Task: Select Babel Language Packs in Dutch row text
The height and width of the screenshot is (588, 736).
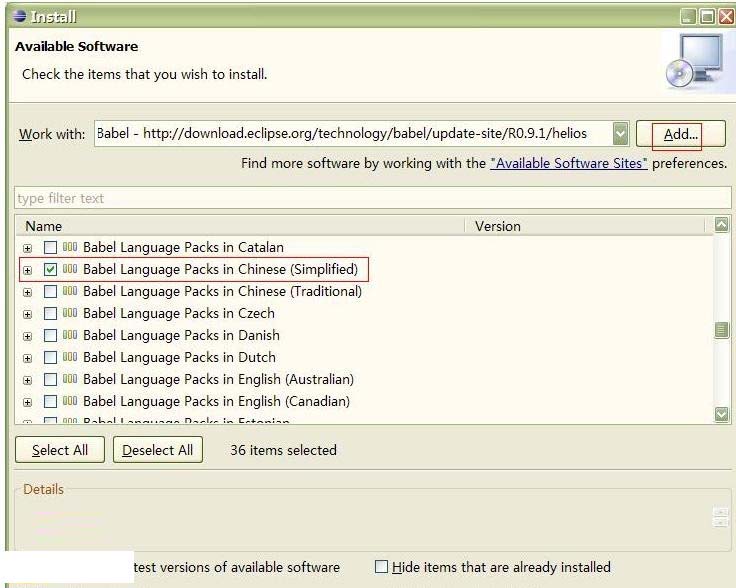Action: click(179, 358)
